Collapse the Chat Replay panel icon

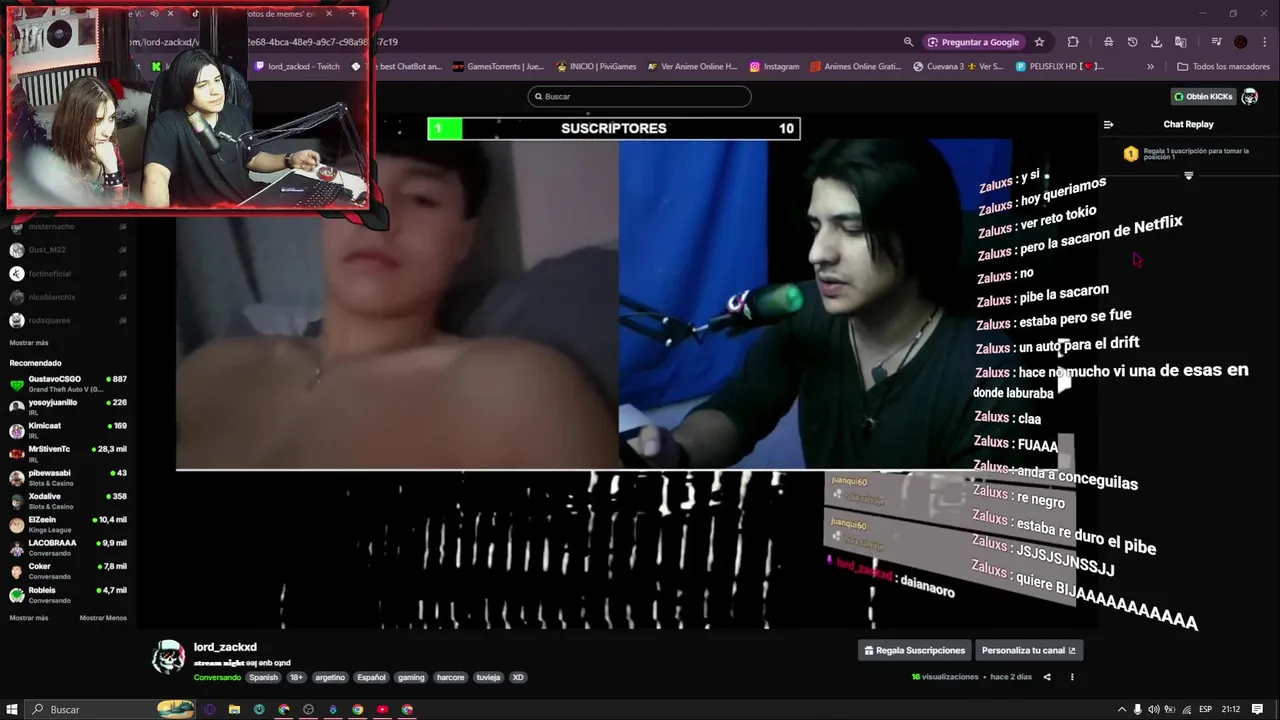1108,125
